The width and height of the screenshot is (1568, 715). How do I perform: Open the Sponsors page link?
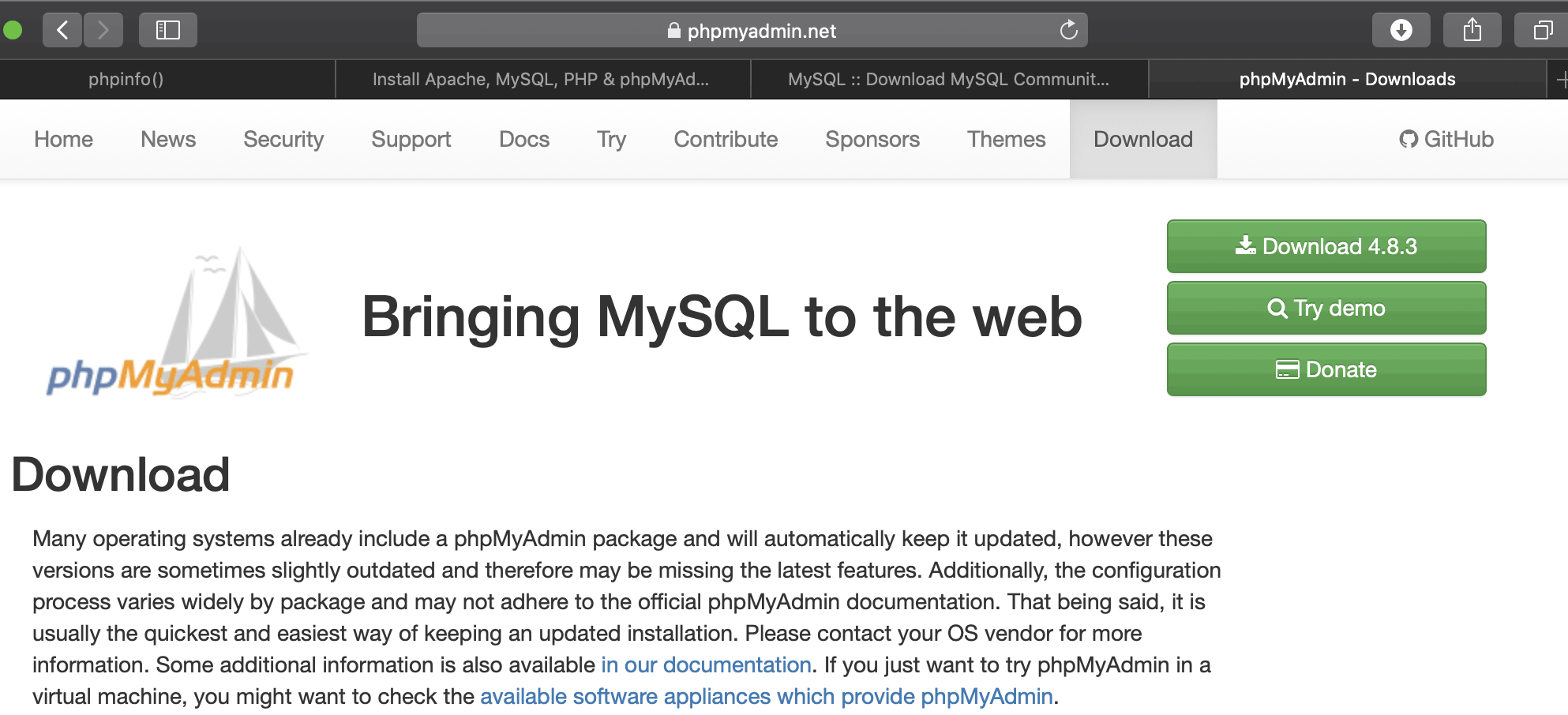[872, 139]
